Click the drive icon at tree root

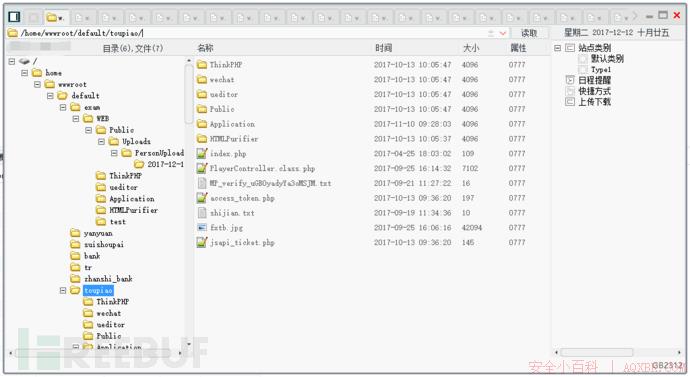pyautogui.click(x=24, y=61)
